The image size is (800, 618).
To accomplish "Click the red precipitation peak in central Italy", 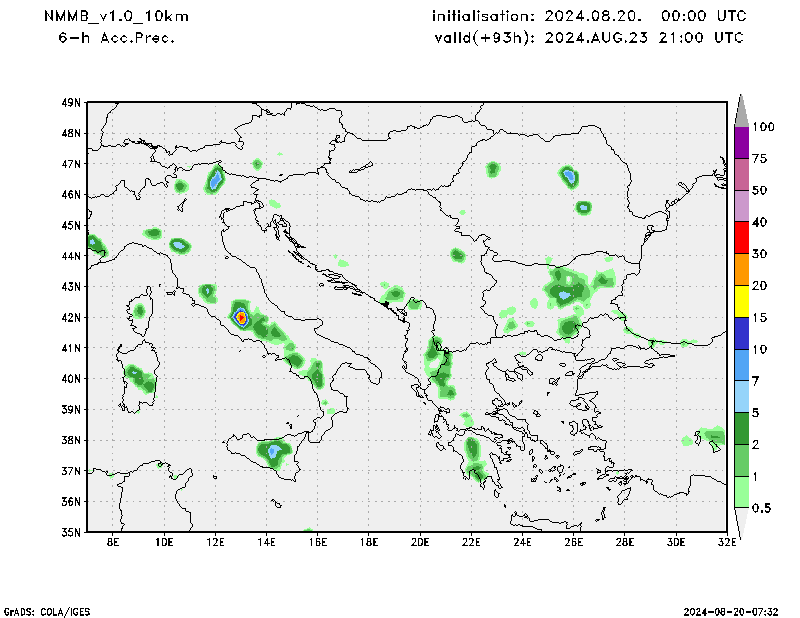I will (x=241, y=317).
